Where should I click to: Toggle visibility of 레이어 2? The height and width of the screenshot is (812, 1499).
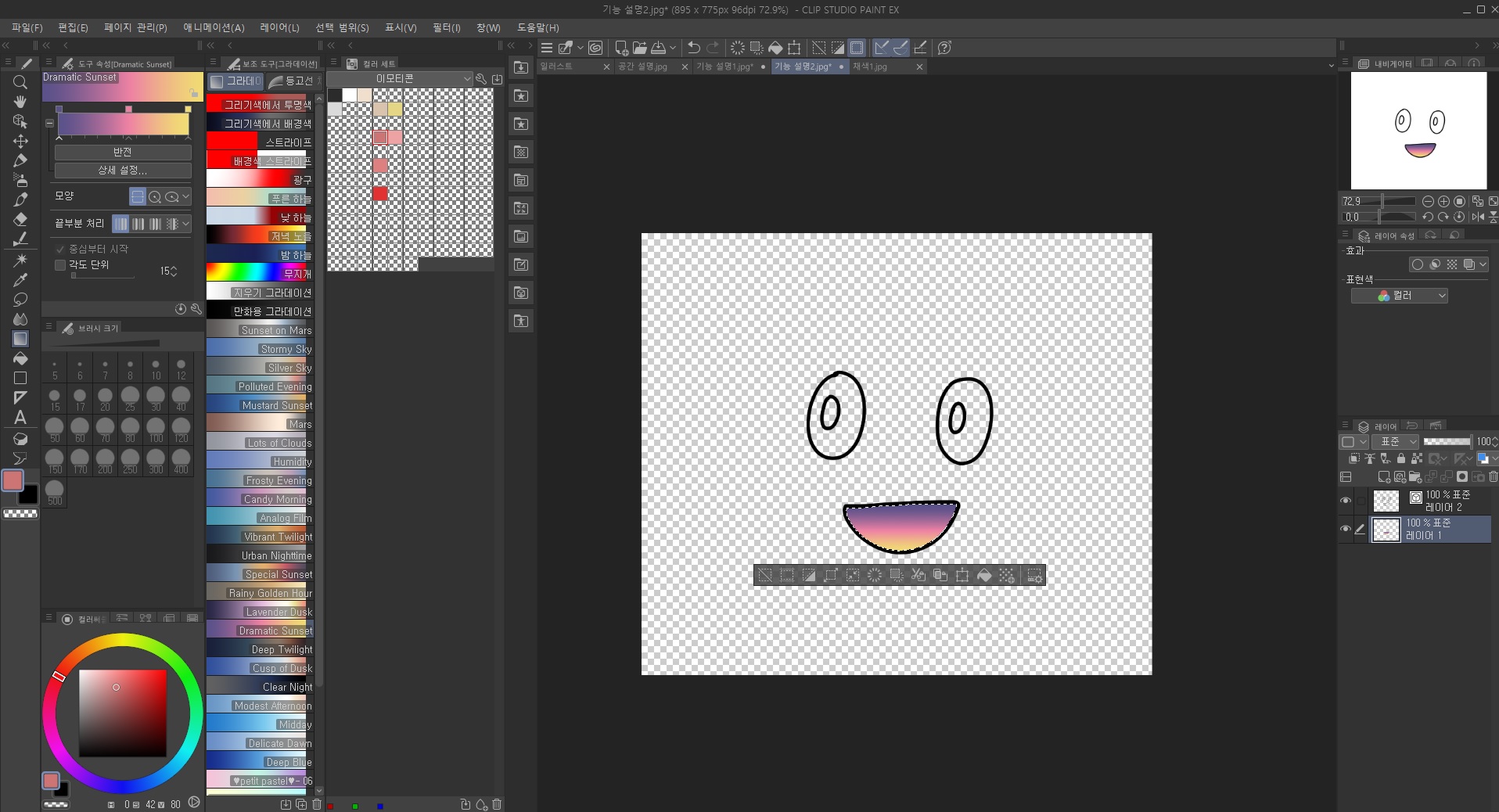pos(1346,501)
